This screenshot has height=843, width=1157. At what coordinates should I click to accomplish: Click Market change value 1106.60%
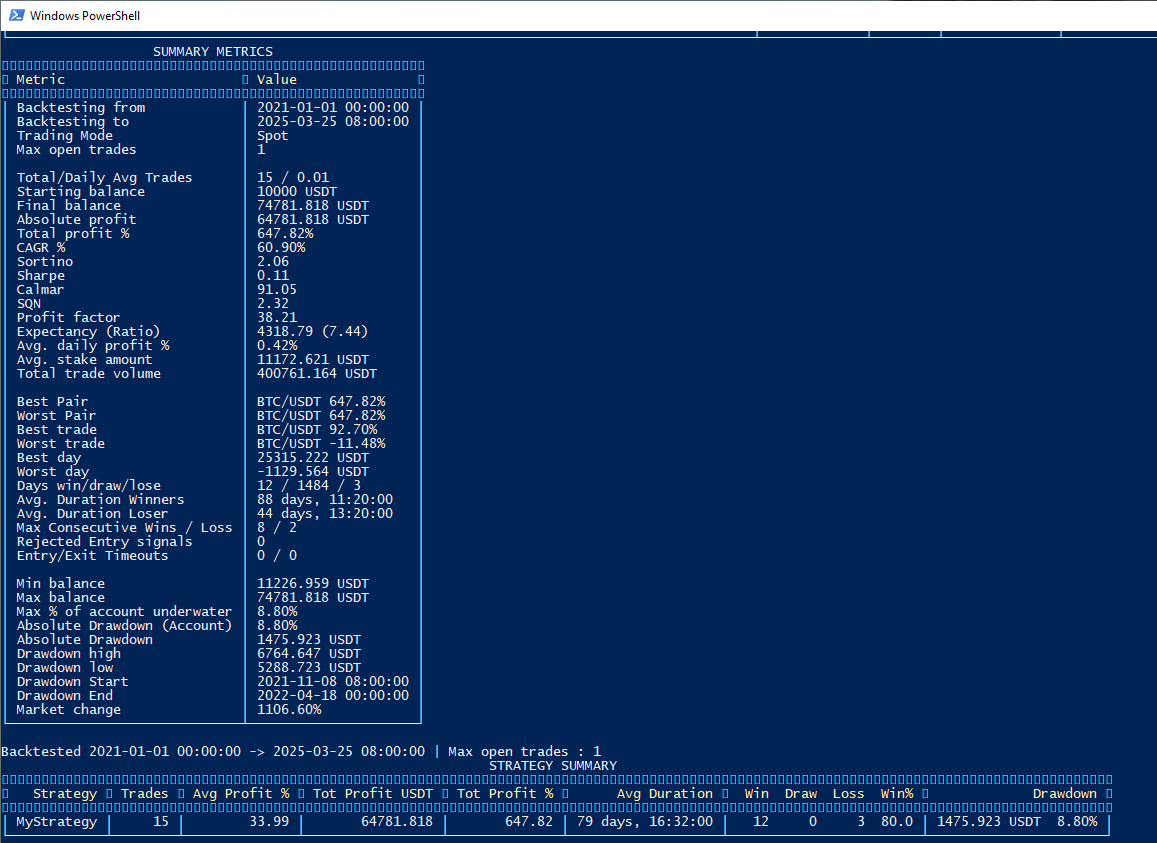pyautogui.click(x=289, y=711)
